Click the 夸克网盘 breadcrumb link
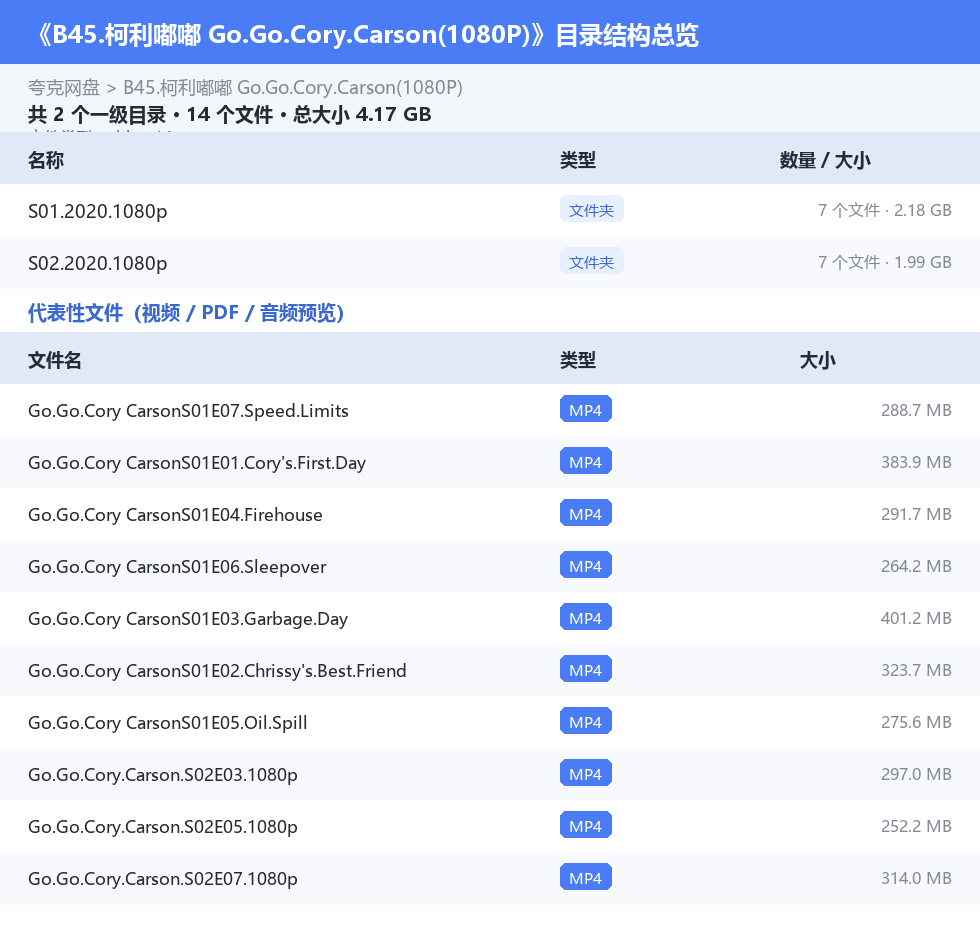The width and height of the screenshot is (980, 936). (x=64, y=87)
